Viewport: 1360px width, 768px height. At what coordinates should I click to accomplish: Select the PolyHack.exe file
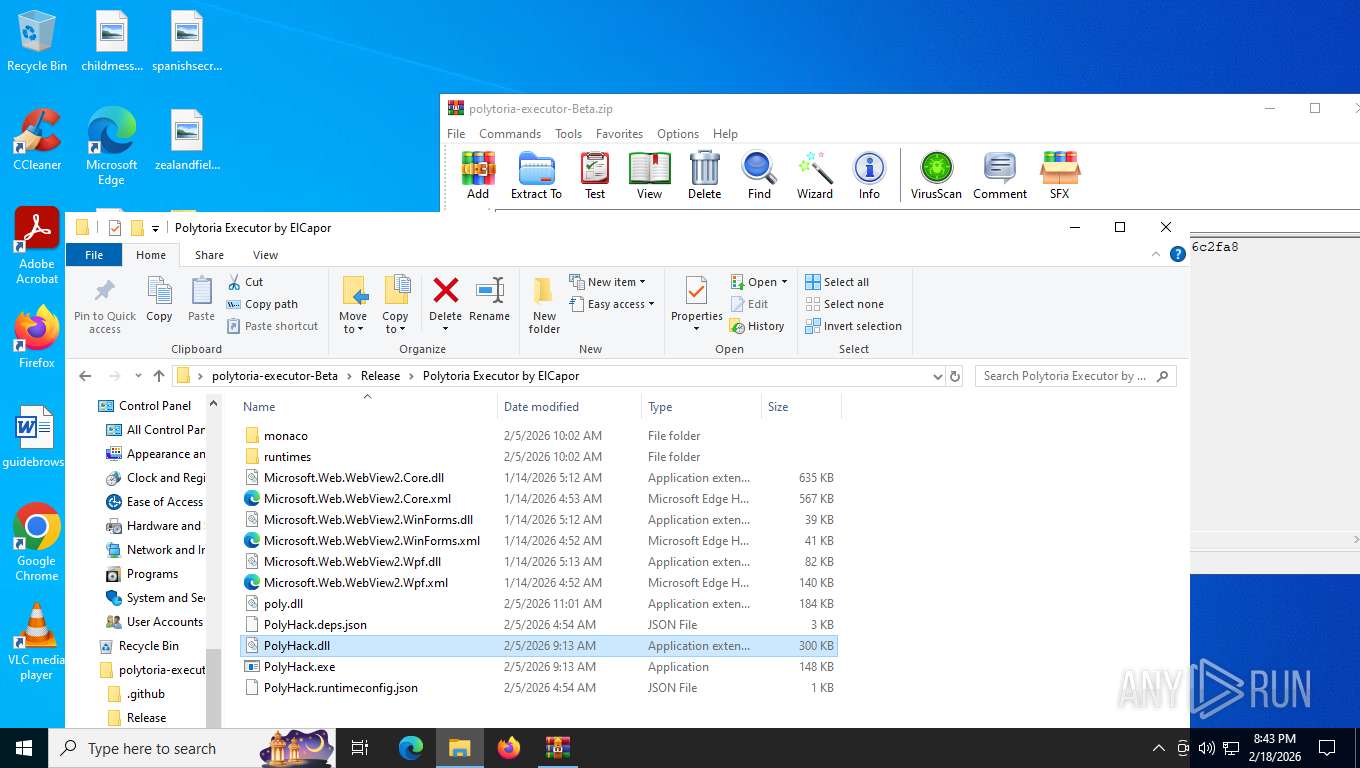[540, 667]
